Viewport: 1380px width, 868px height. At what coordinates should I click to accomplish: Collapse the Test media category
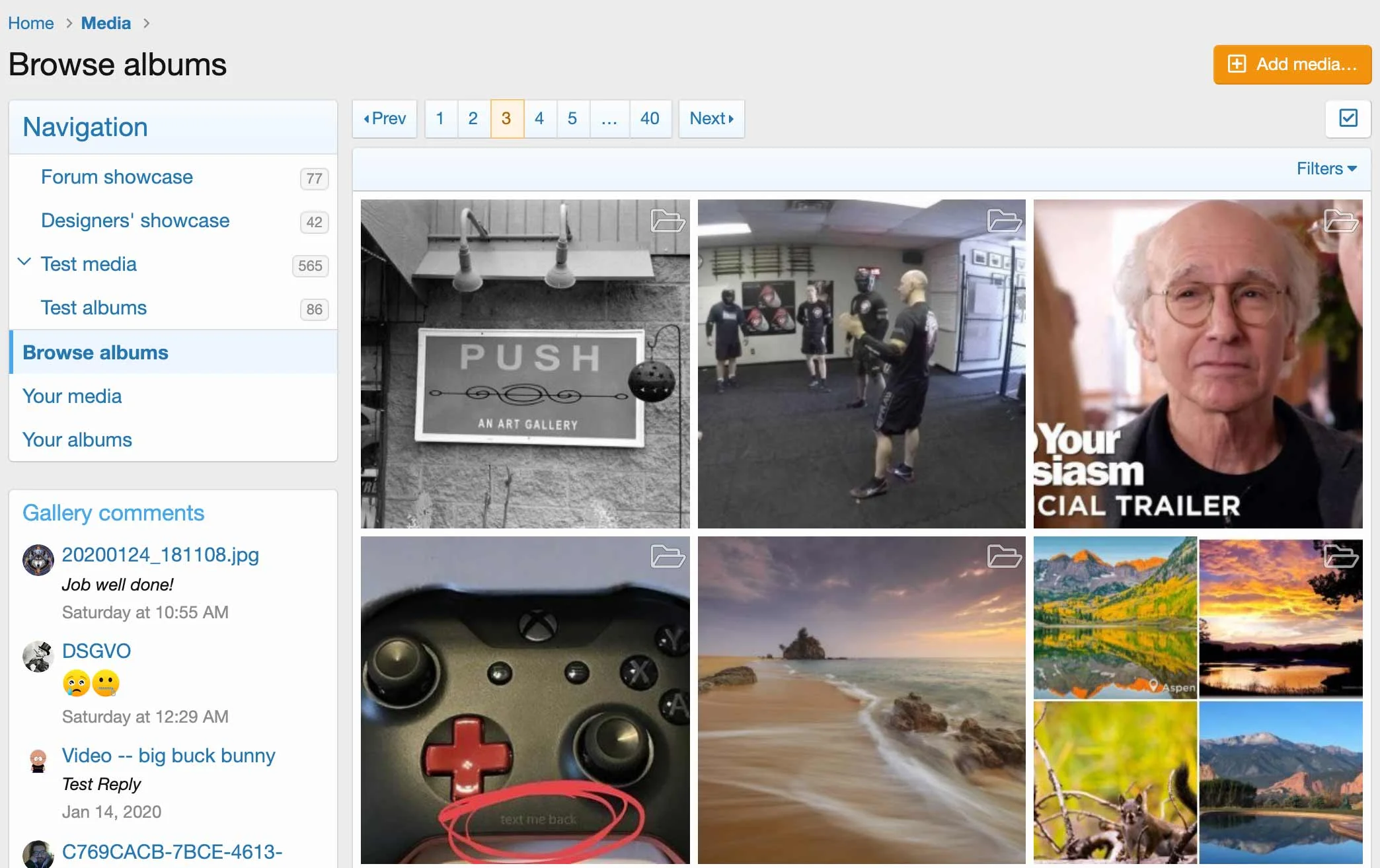(24, 262)
